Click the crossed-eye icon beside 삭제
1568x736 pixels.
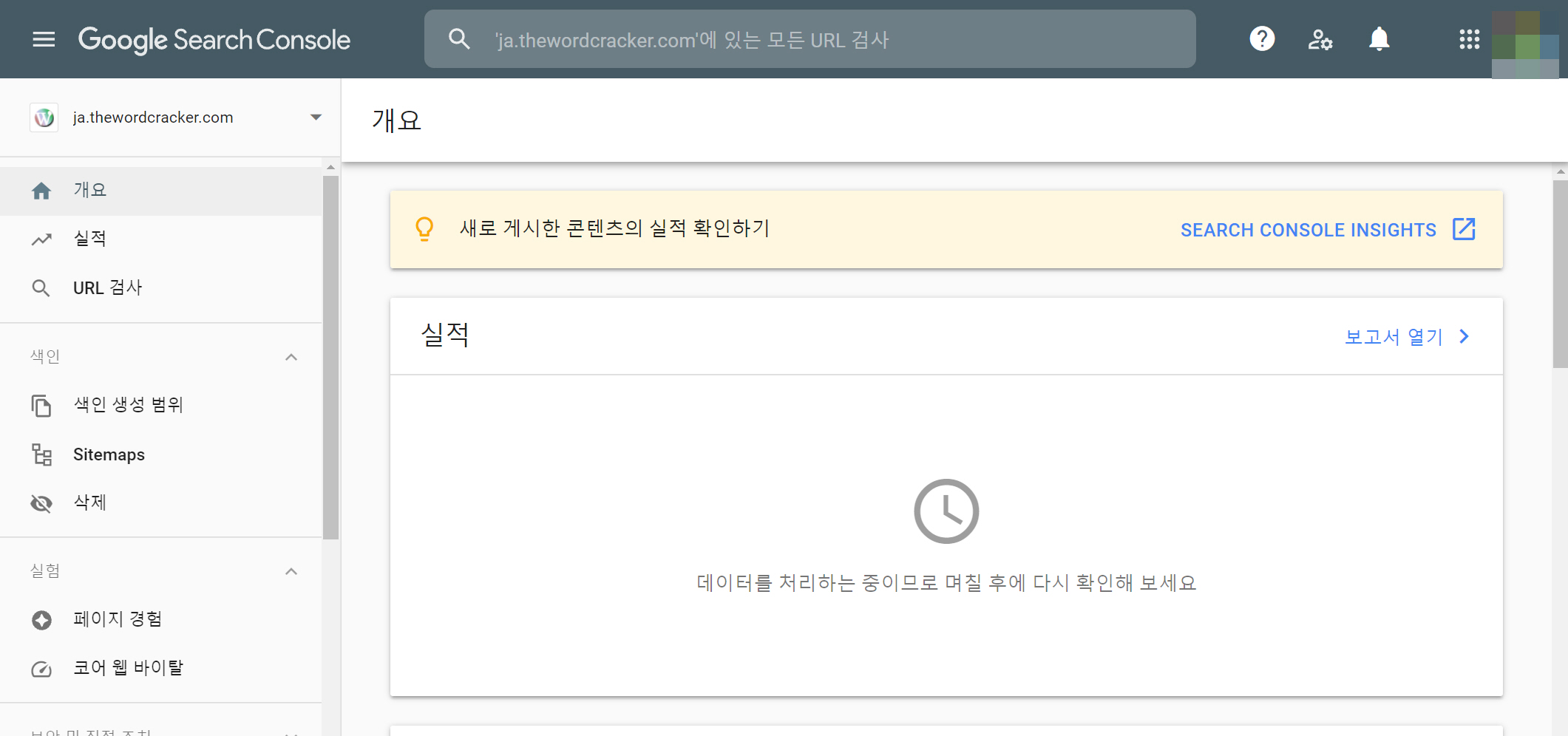click(x=41, y=503)
